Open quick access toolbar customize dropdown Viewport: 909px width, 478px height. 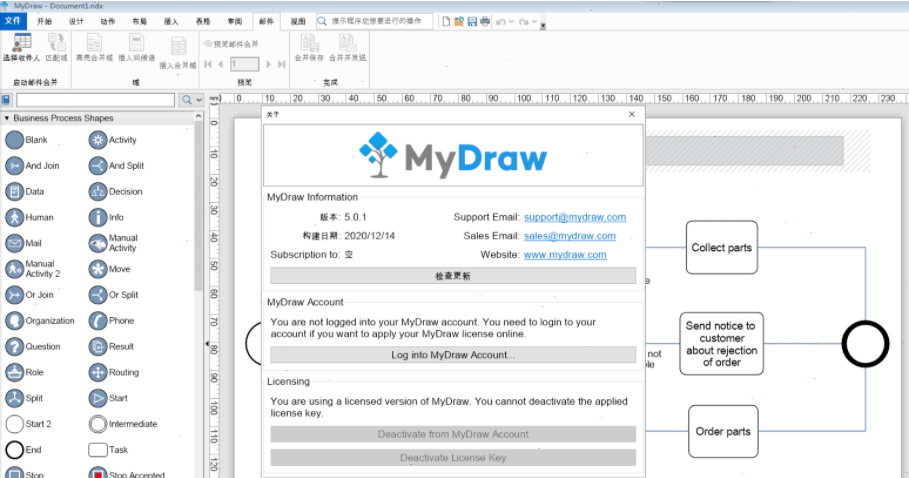543,25
